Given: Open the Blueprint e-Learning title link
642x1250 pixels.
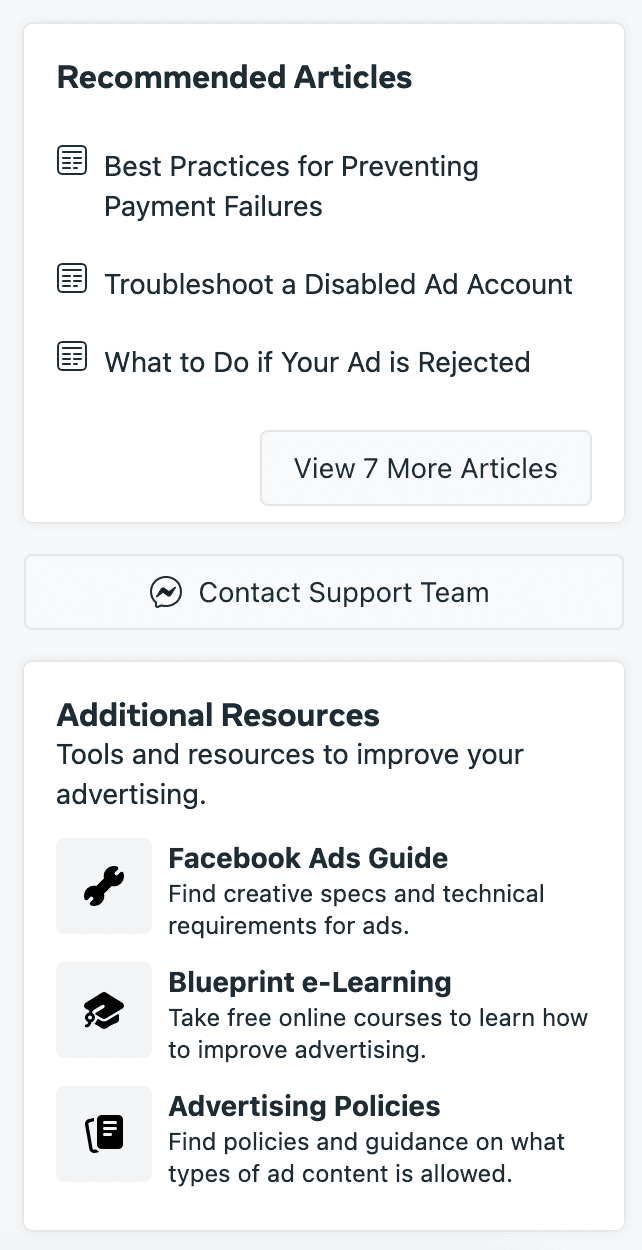Looking at the screenshot, I should [x=310, y=982].
